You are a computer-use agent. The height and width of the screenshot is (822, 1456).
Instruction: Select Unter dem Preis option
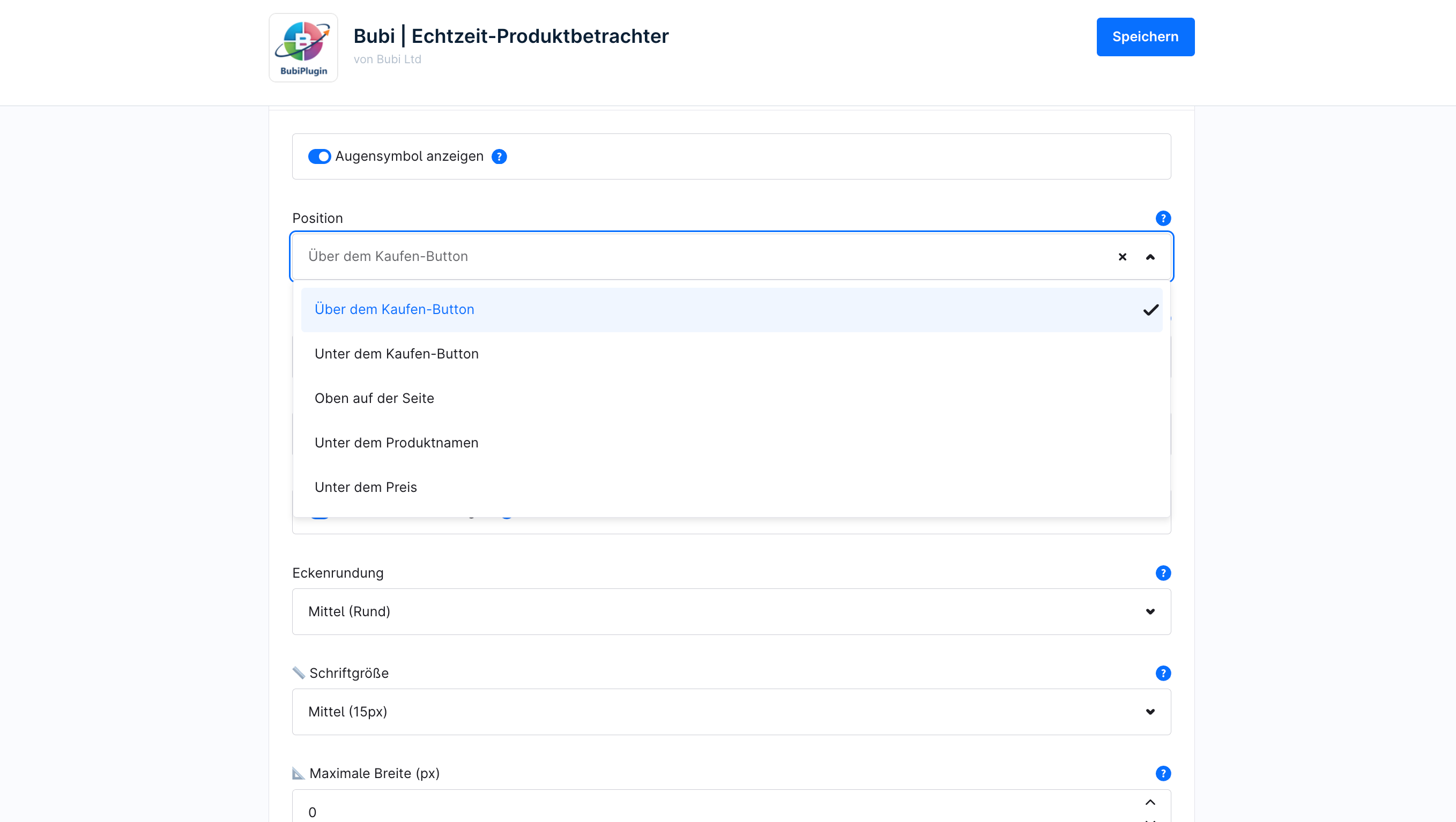pyautogui.click(x=366, y=487)
